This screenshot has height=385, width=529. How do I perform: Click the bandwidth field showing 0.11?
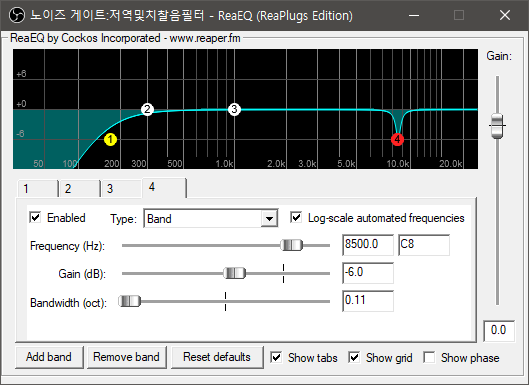click(x=368, y=301)
